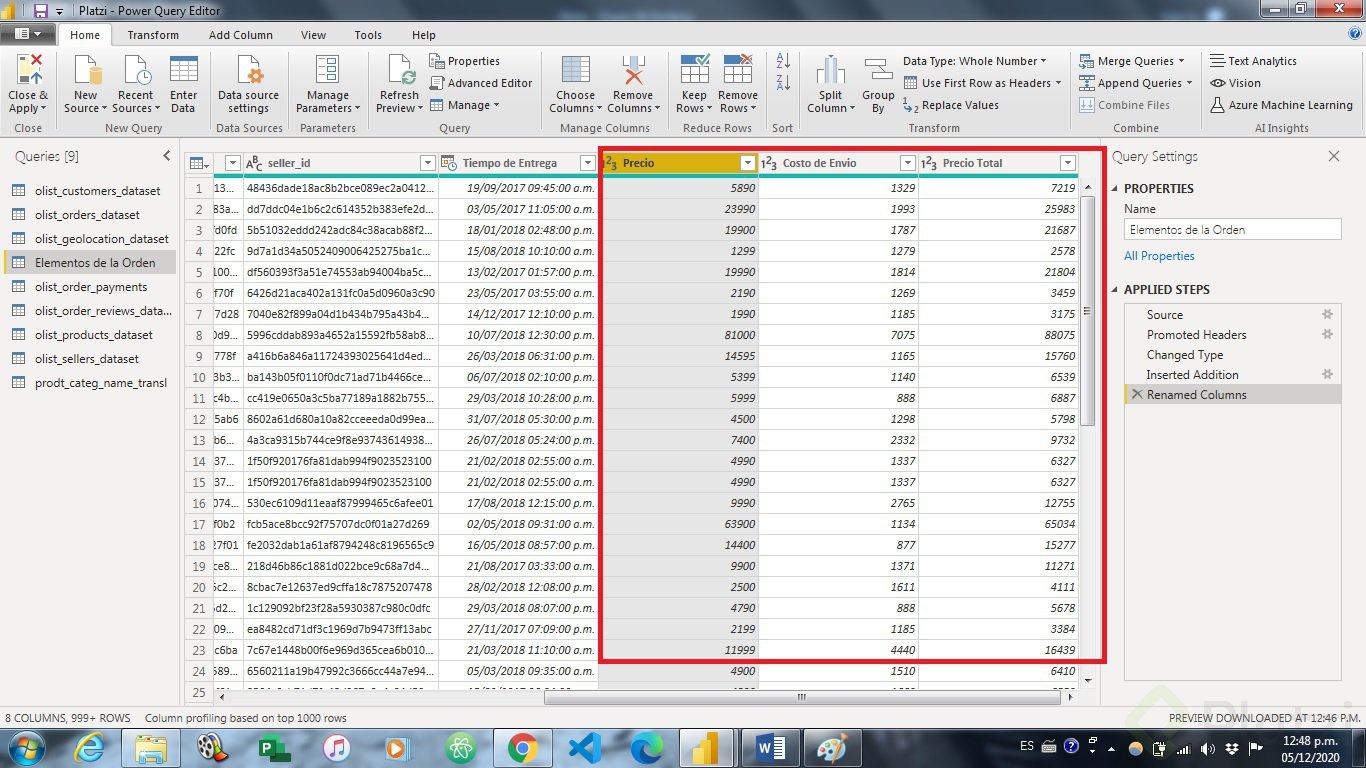Close the Query Settings pane

[x=1333, y=156]
